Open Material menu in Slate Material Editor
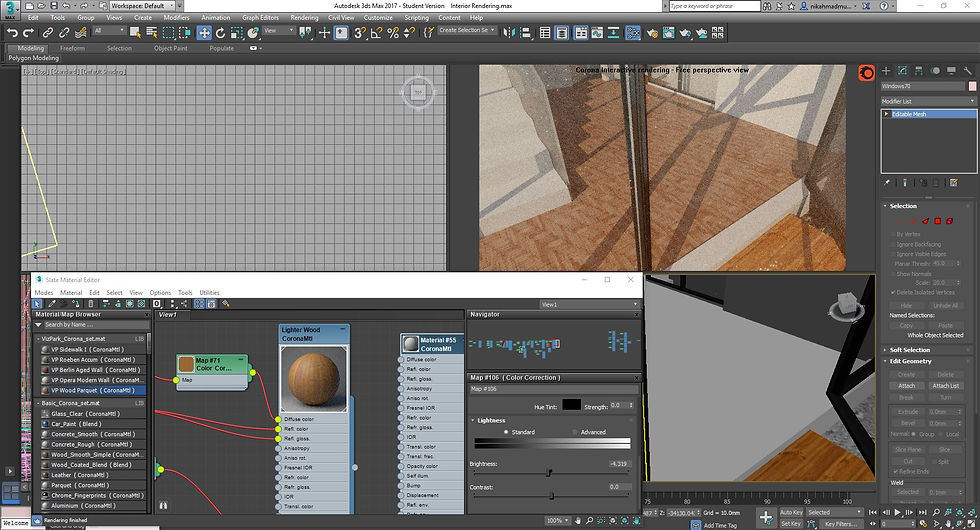This screenshot has height=530, width=980. point(71,292)
